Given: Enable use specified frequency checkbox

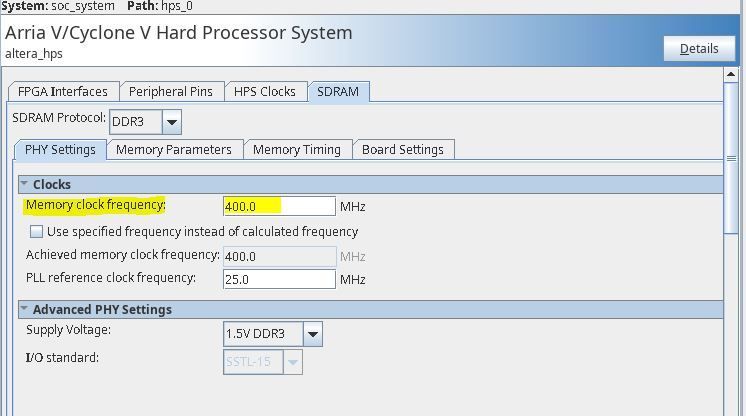Looking at the screenshot, I should [37, 231].
